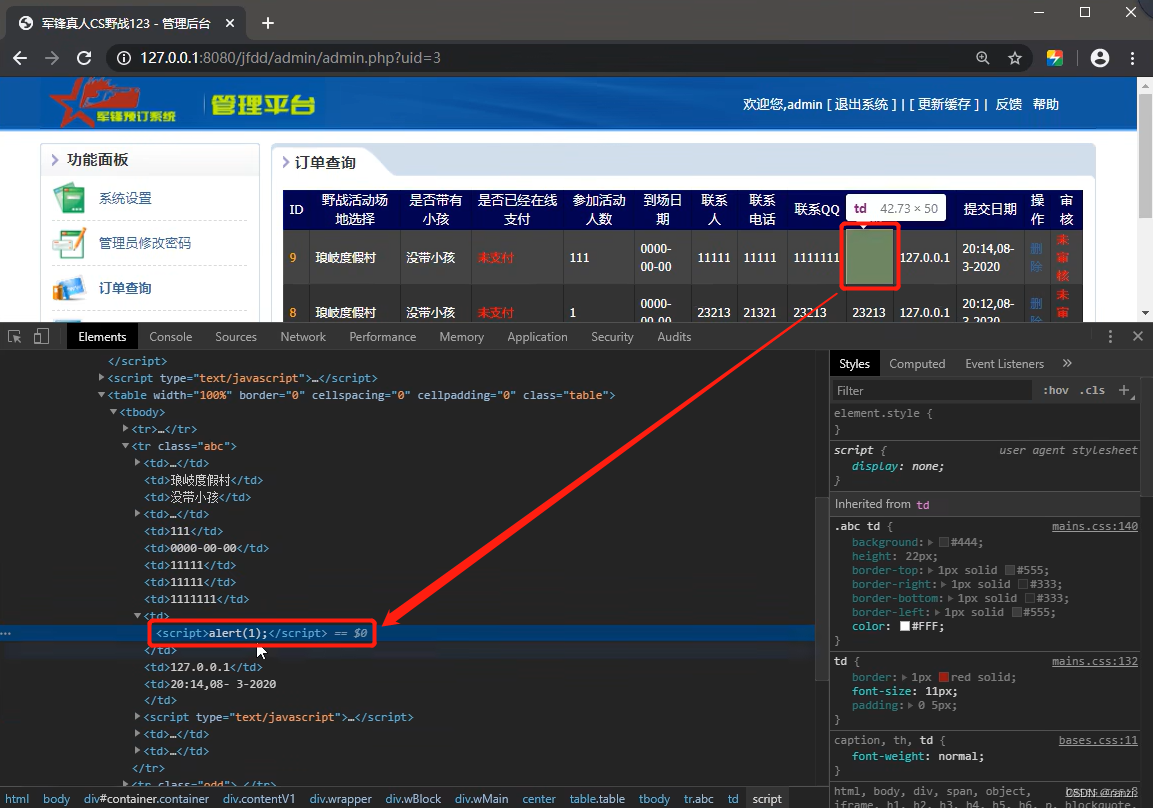
Task: Click the 系统设置 sidebar icon
Action: point(70,199)
